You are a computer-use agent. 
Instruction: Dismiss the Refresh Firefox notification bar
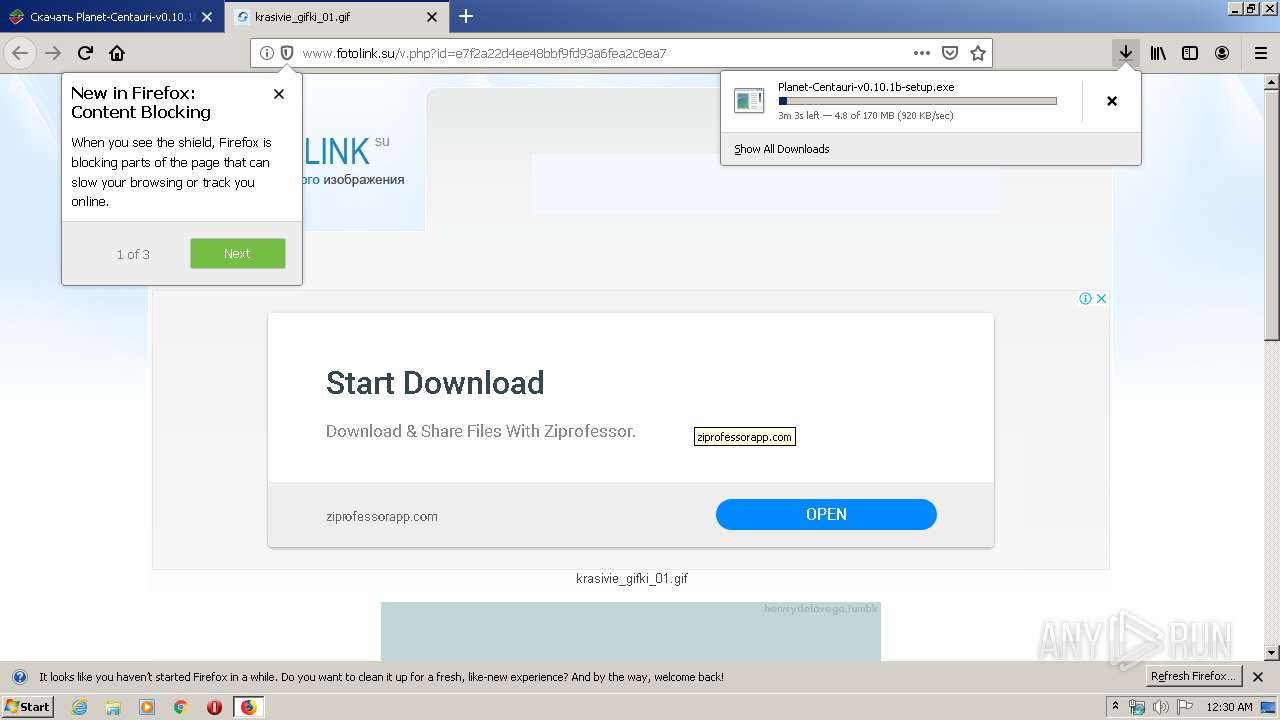point(1258,677)
